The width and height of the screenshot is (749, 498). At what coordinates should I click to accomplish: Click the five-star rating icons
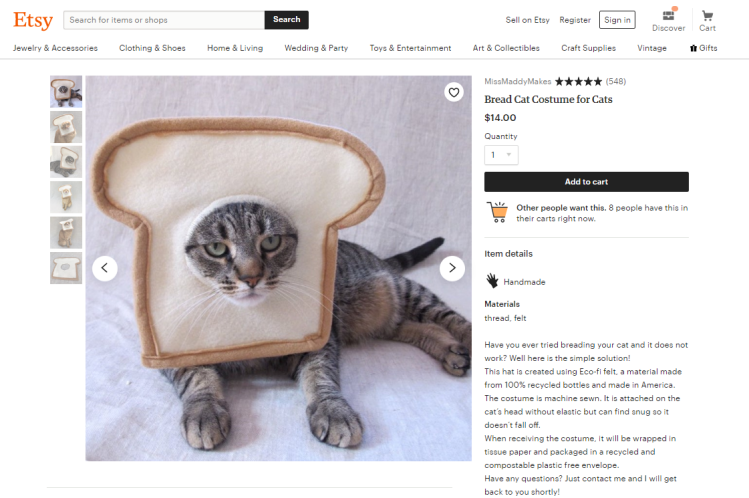(x=578, y=81)
